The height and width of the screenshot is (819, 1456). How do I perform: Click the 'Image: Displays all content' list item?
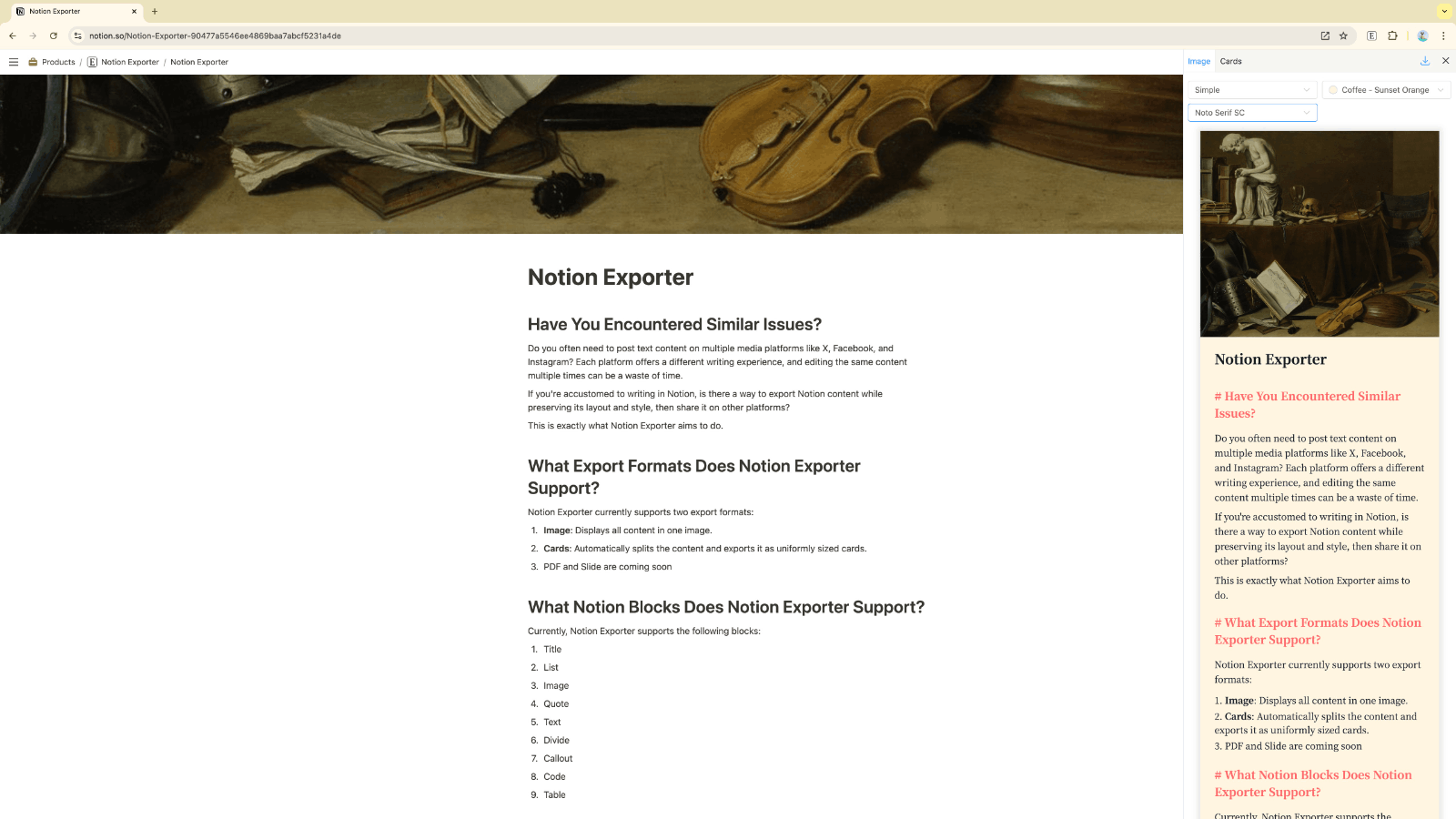pos(628,531)
